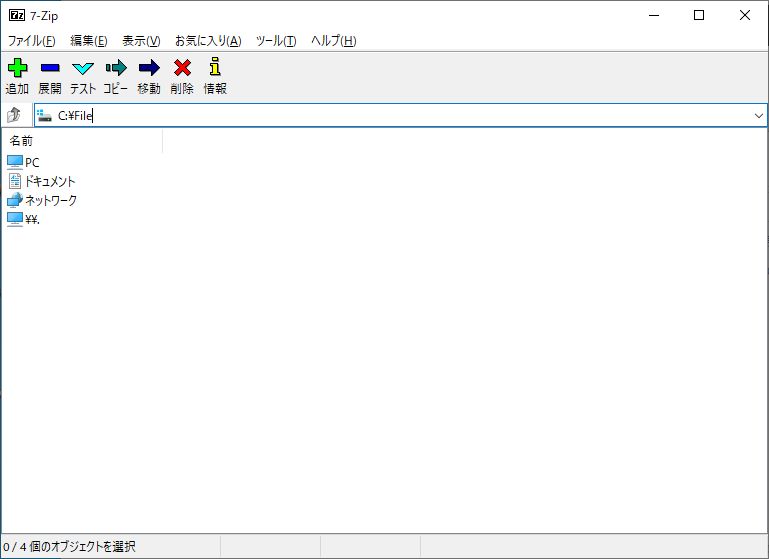Click the C:¥File address path field

tap(400, 116)
